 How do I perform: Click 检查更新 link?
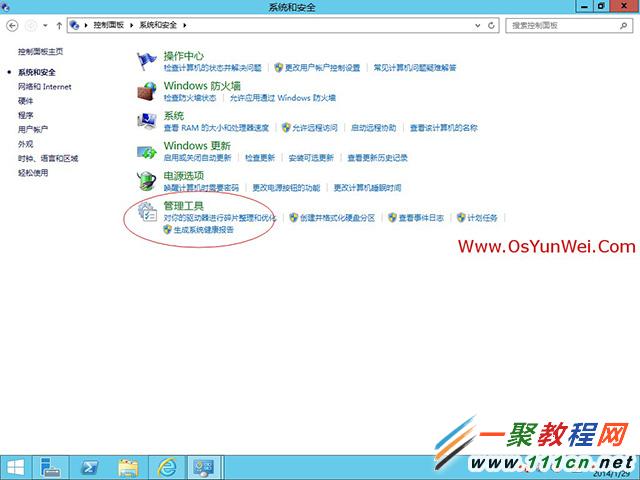tap(260, 158)
